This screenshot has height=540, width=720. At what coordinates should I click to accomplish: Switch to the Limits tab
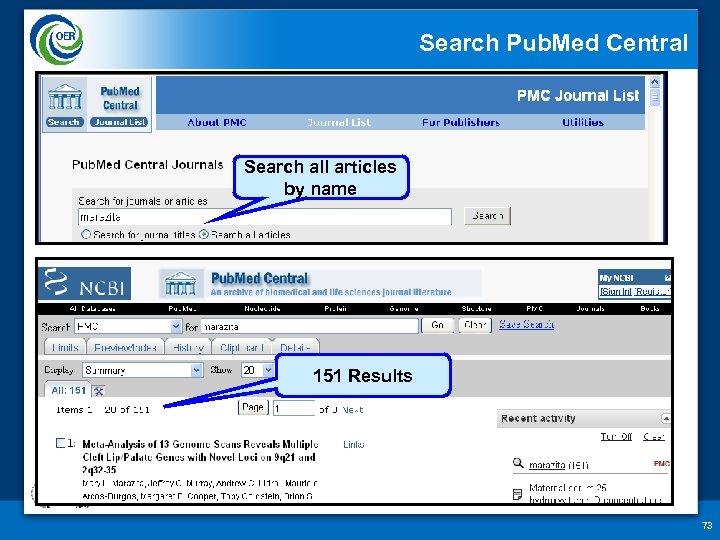tap(65, 348)
